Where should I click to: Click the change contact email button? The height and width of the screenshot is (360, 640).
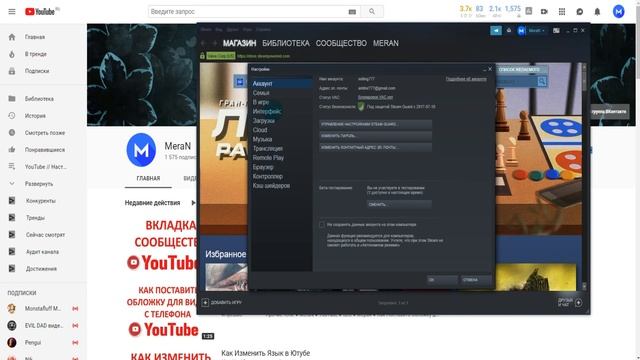point(376,147)
